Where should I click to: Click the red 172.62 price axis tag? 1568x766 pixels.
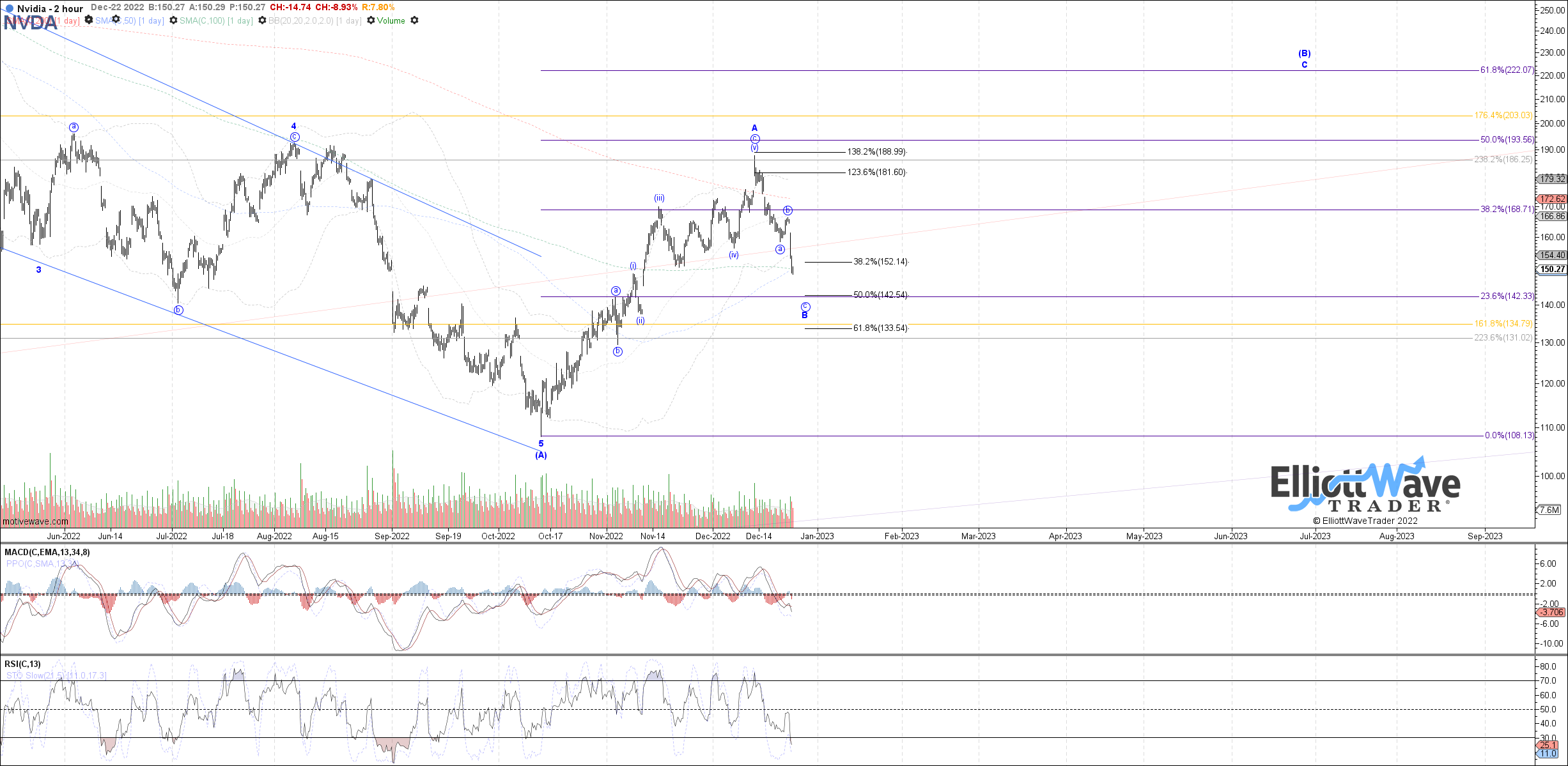point(1552,199)
